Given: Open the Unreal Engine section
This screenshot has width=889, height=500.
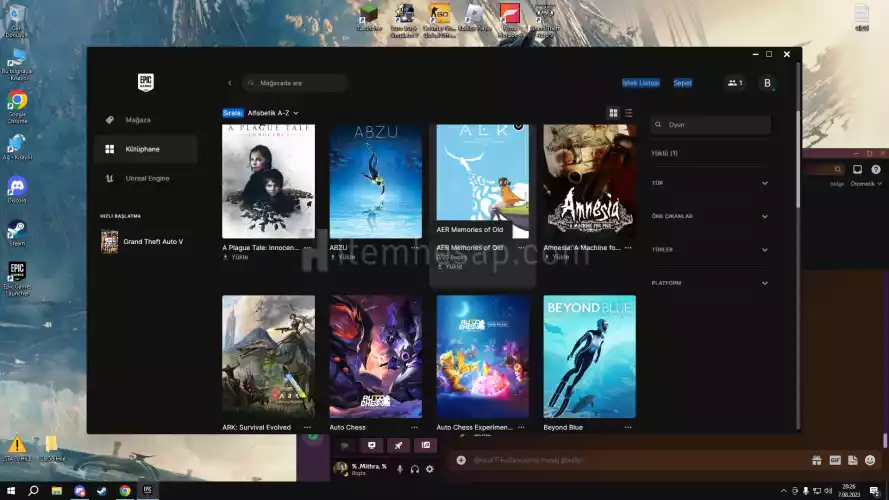Looking at the screenshot, I should click(x=147, y=178).
